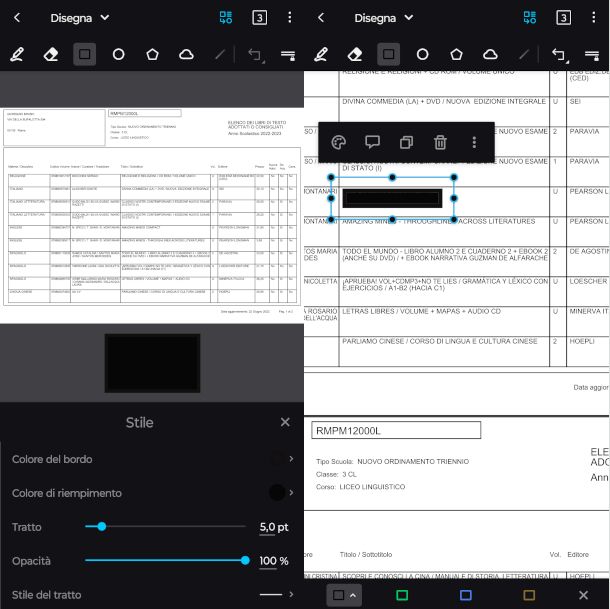Adjust Opacità slider handle
This screenshot has height=609, width=610.
245,560
